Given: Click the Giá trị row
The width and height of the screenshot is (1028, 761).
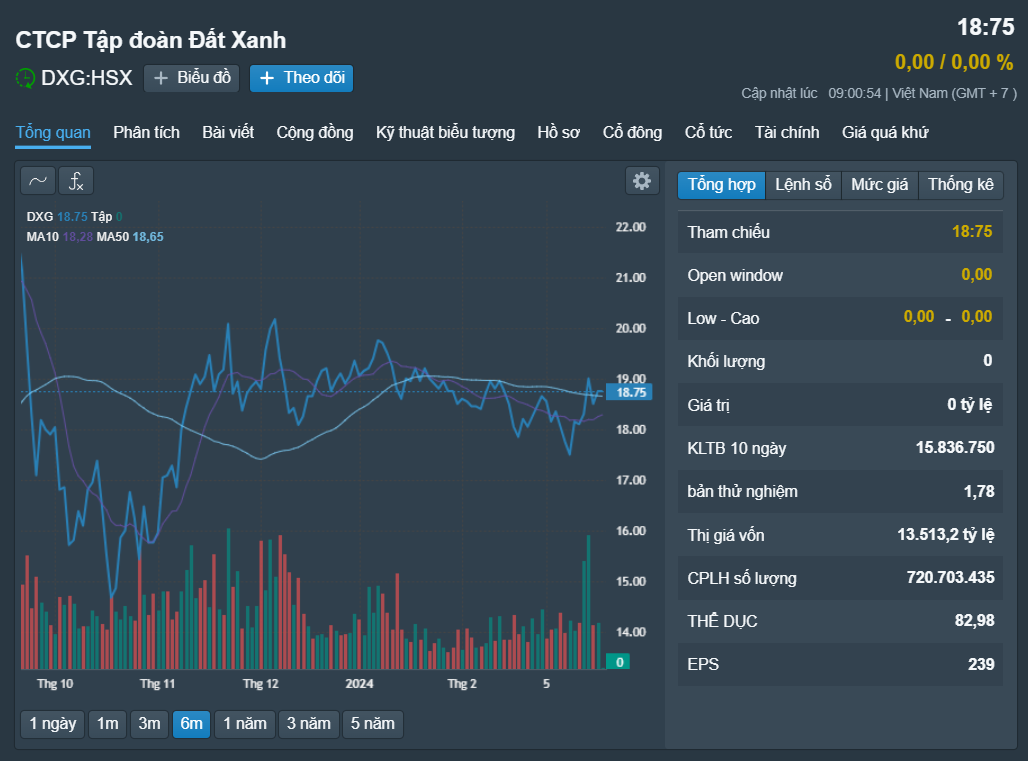Looking at the screenshot, I should (840, 405).
